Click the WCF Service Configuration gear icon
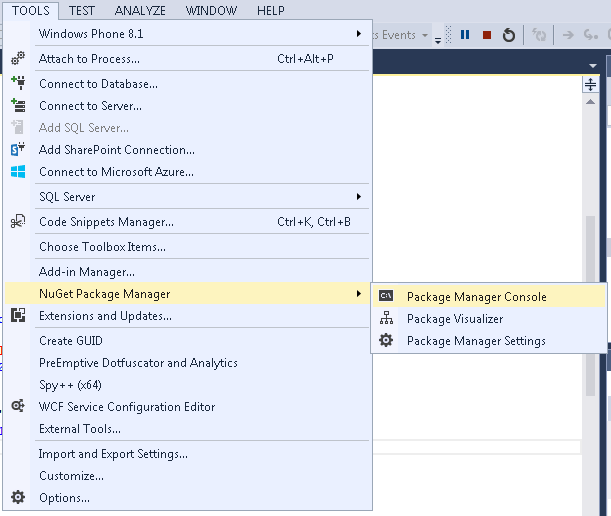611x516 pixels. click(x=18, y=406)
